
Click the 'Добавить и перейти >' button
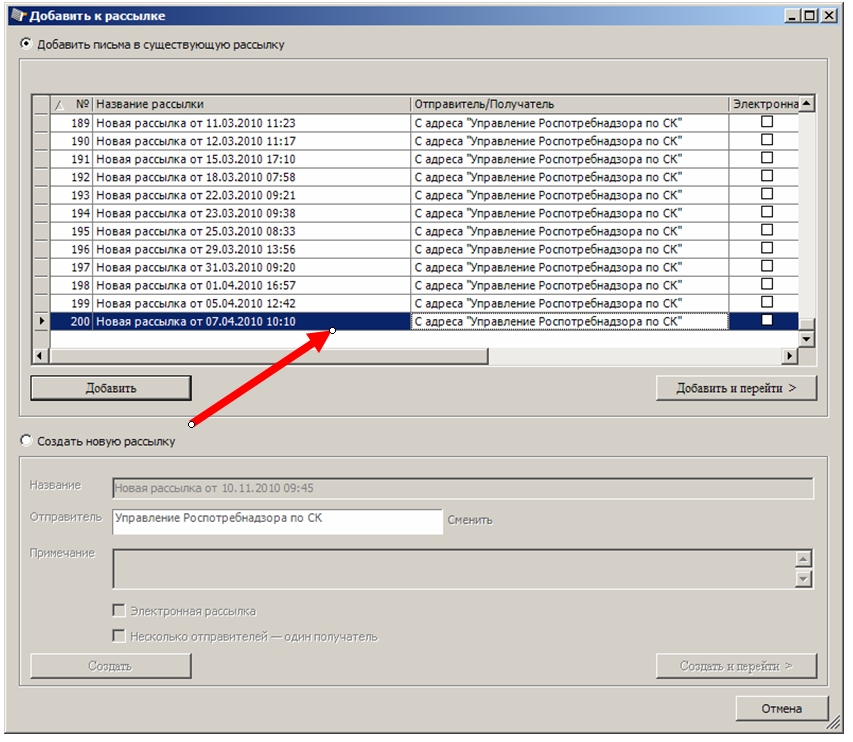coord(736,388)
